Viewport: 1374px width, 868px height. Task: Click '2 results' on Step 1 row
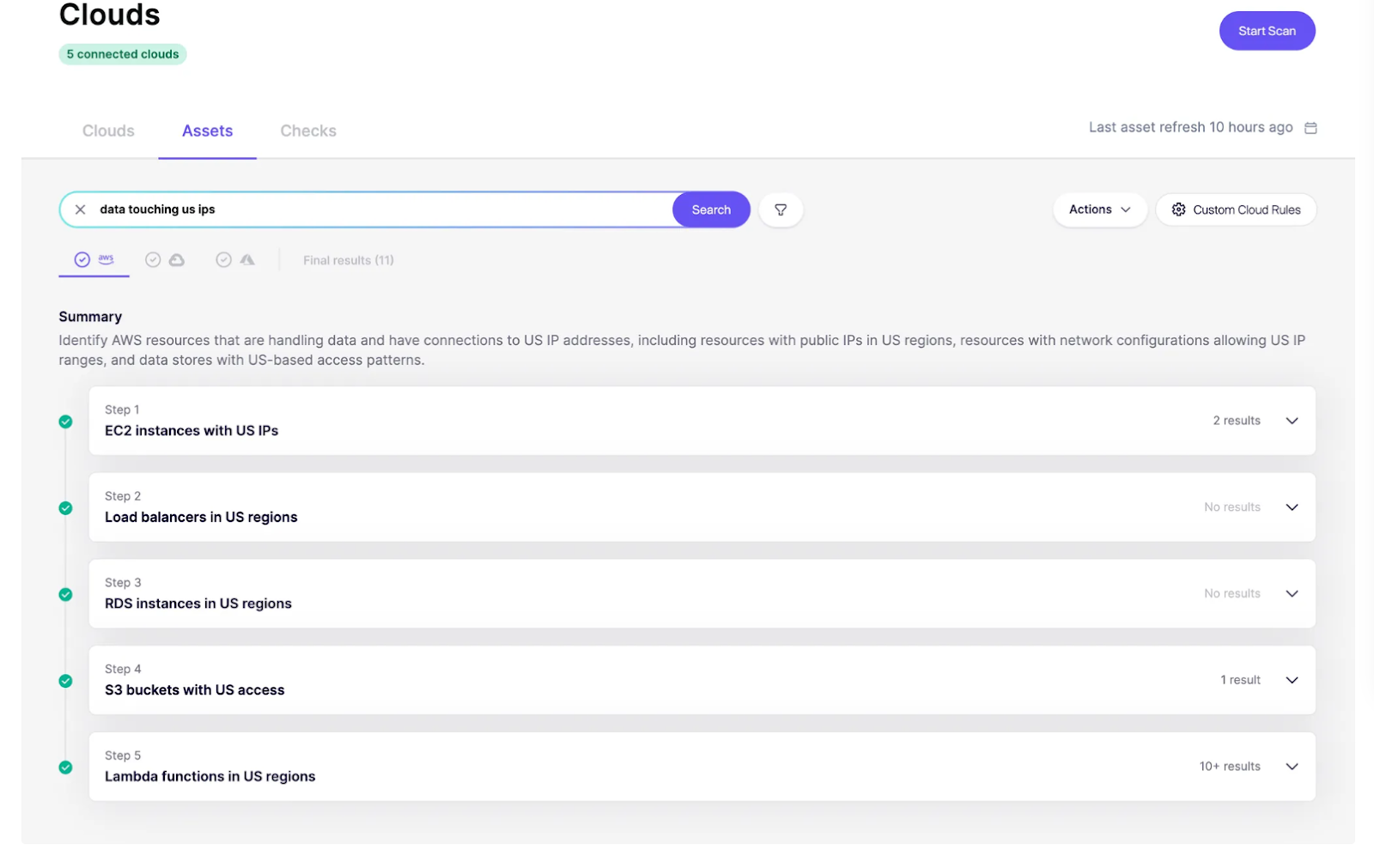pyautogui.click(x=1237, y=421)
